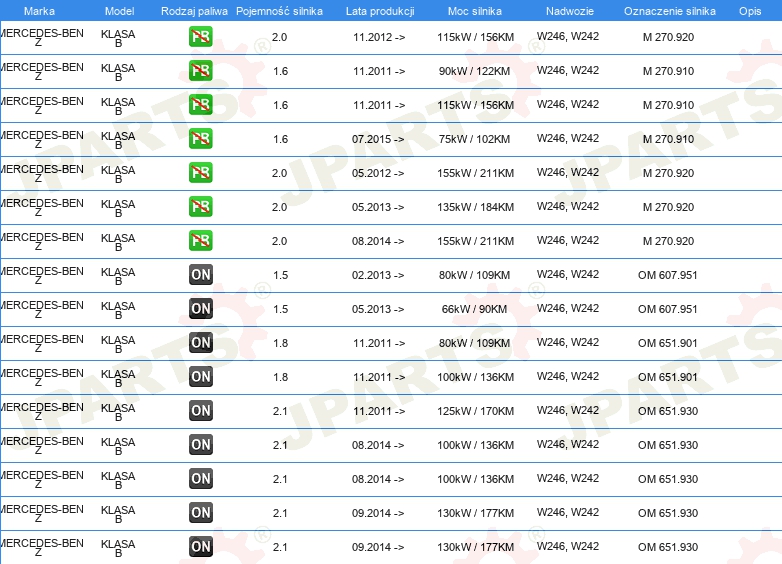Sort by the Marka column header

click(x=39, y=11)
